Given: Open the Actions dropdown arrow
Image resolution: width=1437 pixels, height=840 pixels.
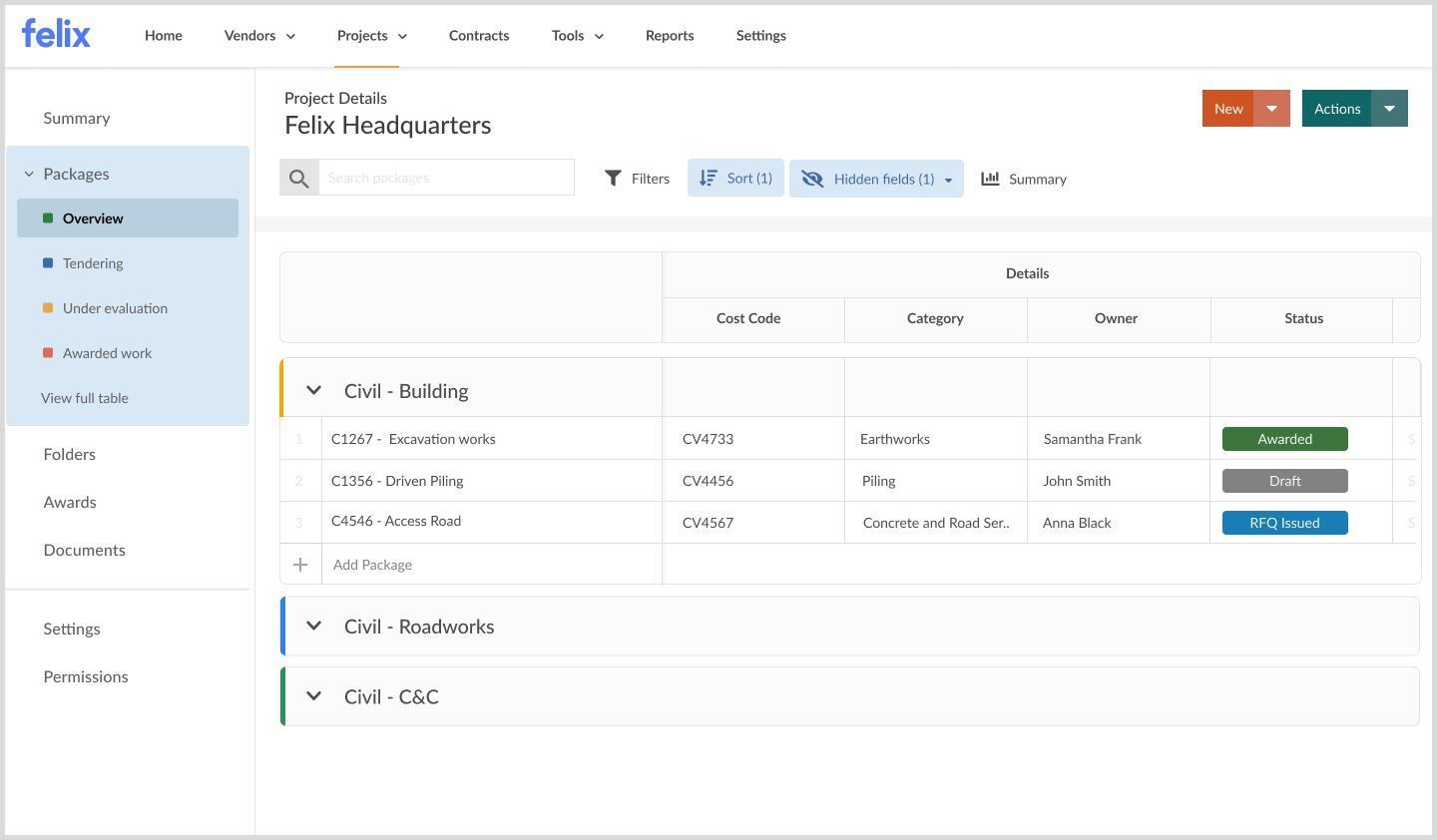Looking at the screenshot, I should tap(1389, 108).
